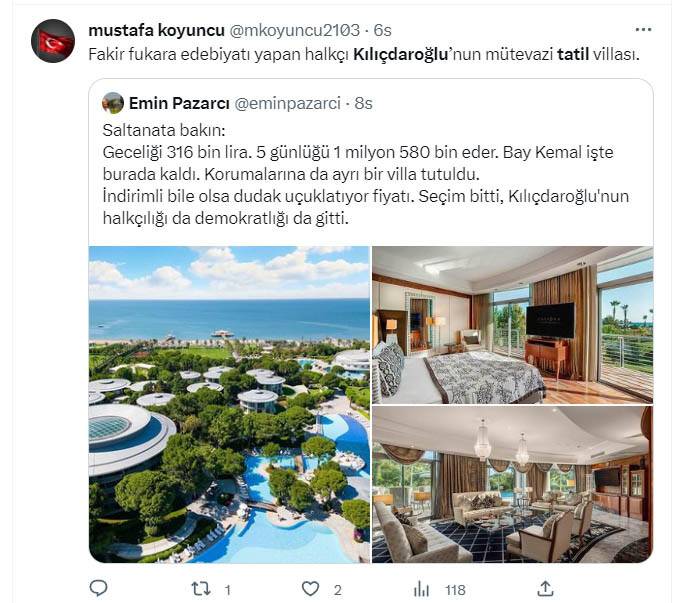681x603 pixels.
Task: Click the share upload icon
Action: pos(545,589)
